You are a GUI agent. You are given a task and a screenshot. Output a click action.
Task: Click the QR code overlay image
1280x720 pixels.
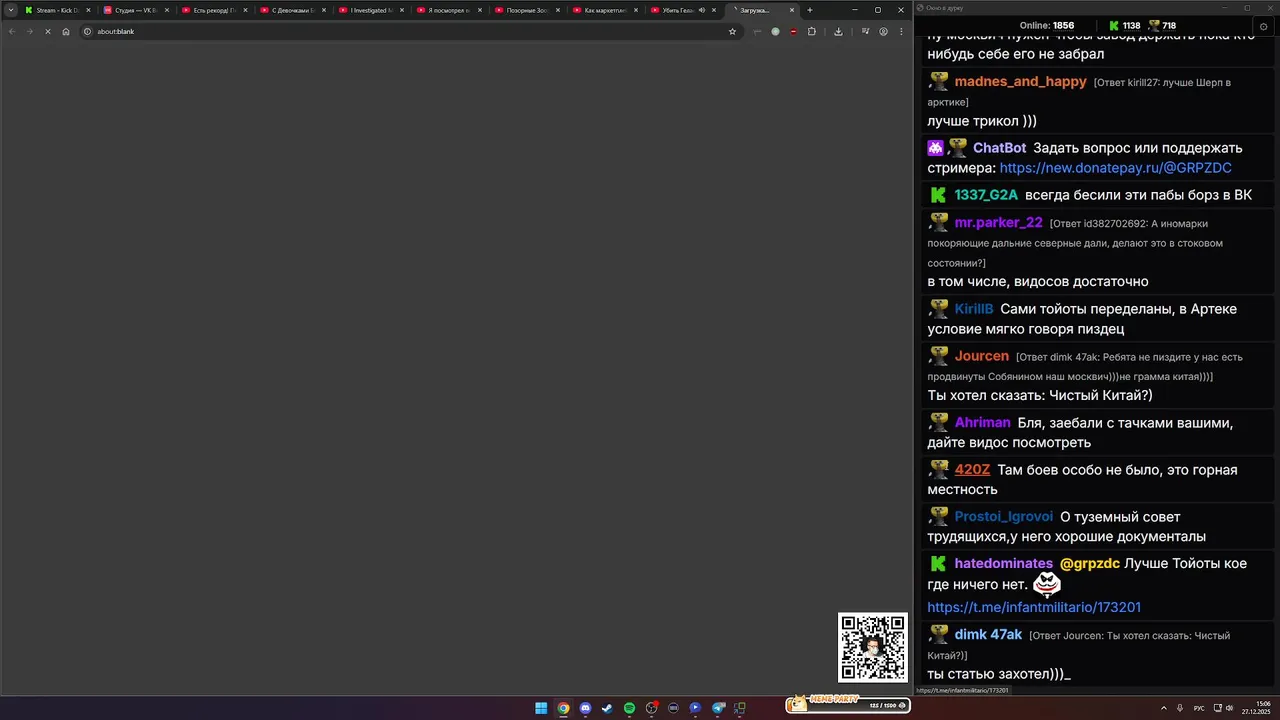[873, 647]
